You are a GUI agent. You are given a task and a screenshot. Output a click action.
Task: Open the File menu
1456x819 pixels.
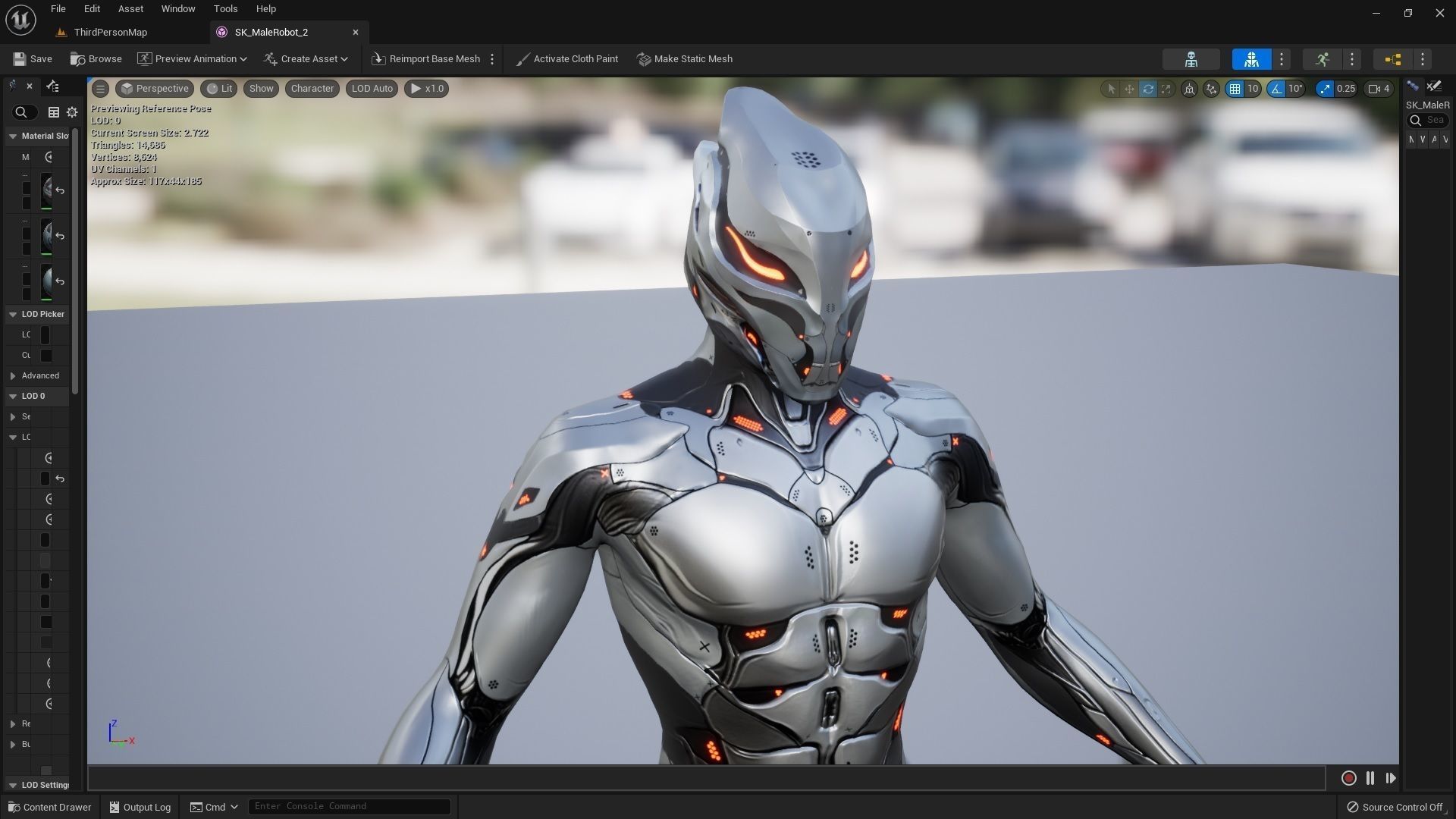pos(58,9)
